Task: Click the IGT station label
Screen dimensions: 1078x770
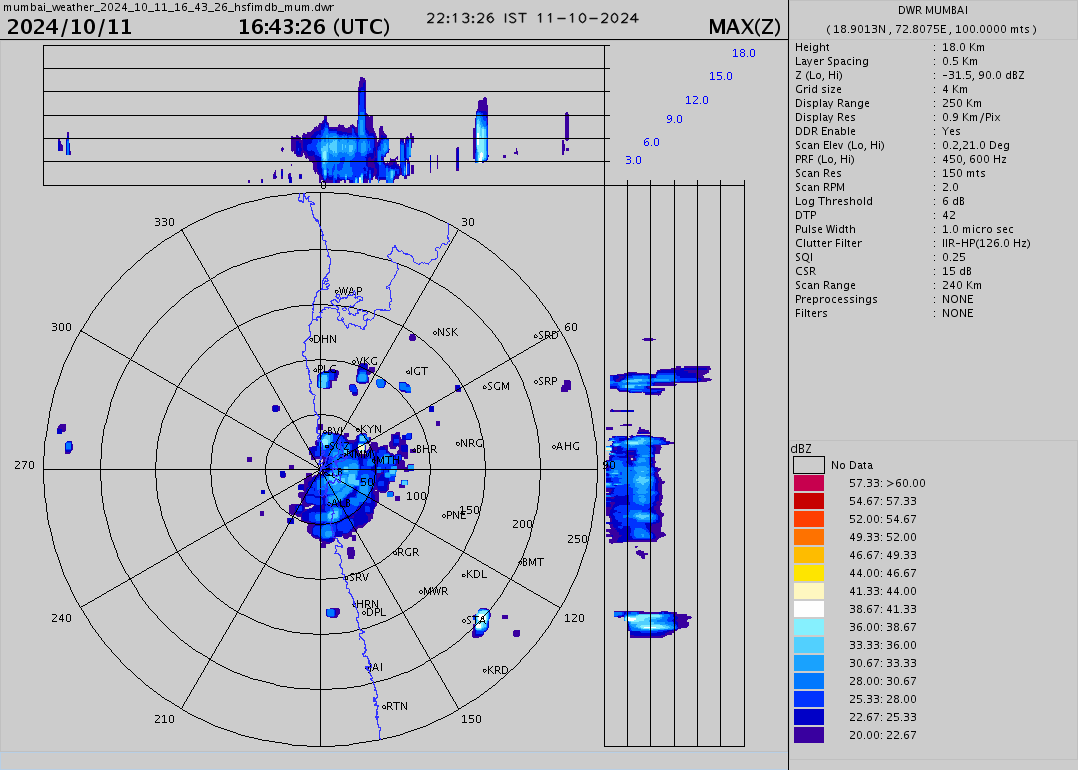Action: point(419,371)
